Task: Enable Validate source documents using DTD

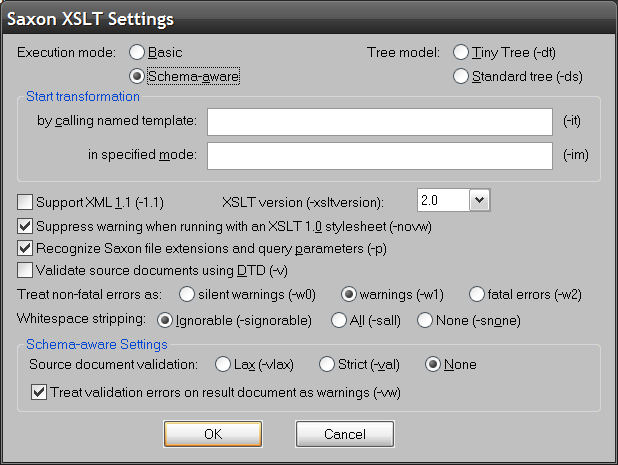Action: pos(25,270)
